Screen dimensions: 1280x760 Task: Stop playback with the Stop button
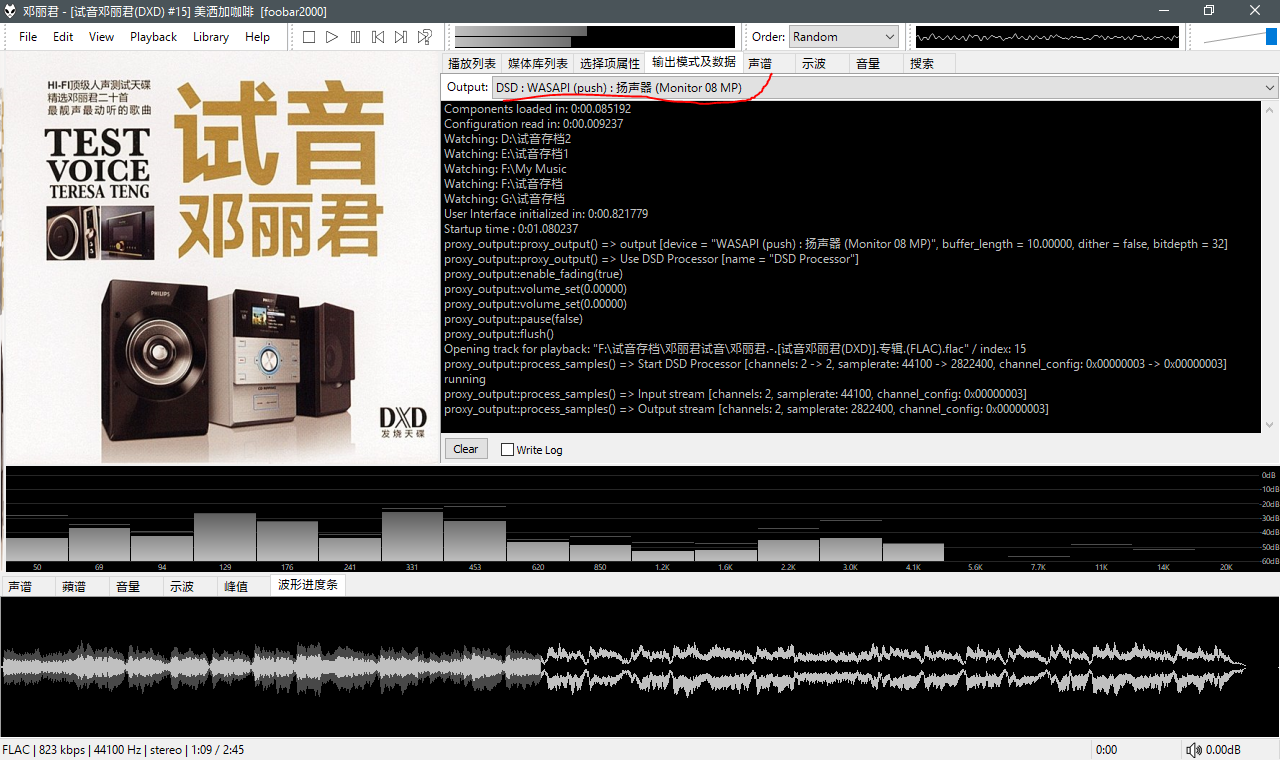309,37
